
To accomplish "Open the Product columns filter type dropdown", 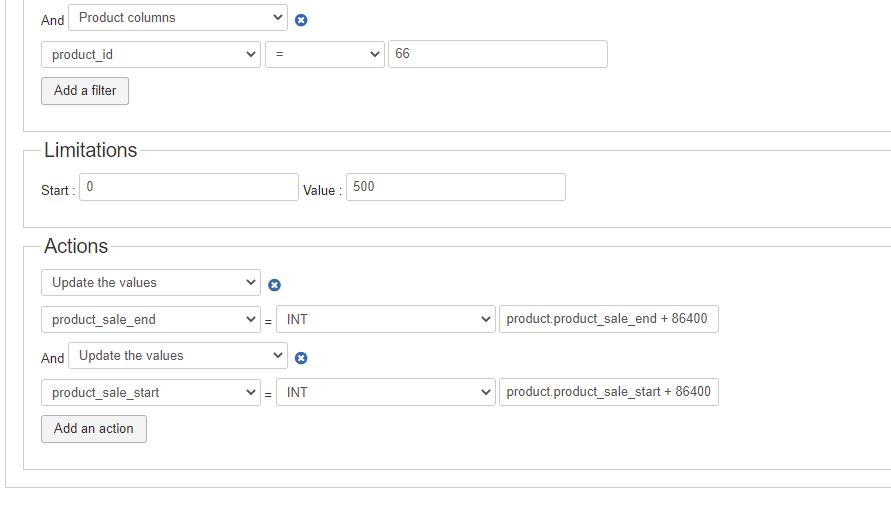I will 177,18.
